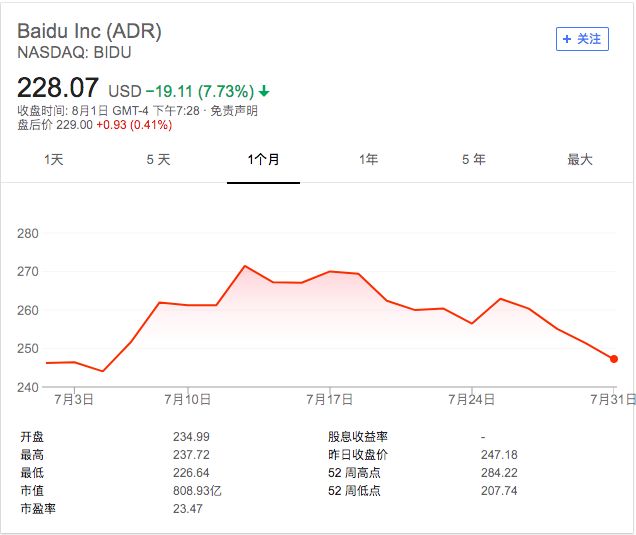Open the 免责声明 disclaimer link
The width and height of the screenshot is (636, 535).
click(238, 111)
